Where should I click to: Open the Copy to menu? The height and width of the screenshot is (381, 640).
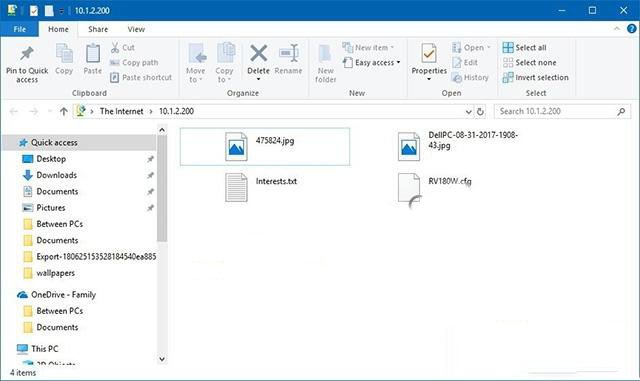(224, 63)
